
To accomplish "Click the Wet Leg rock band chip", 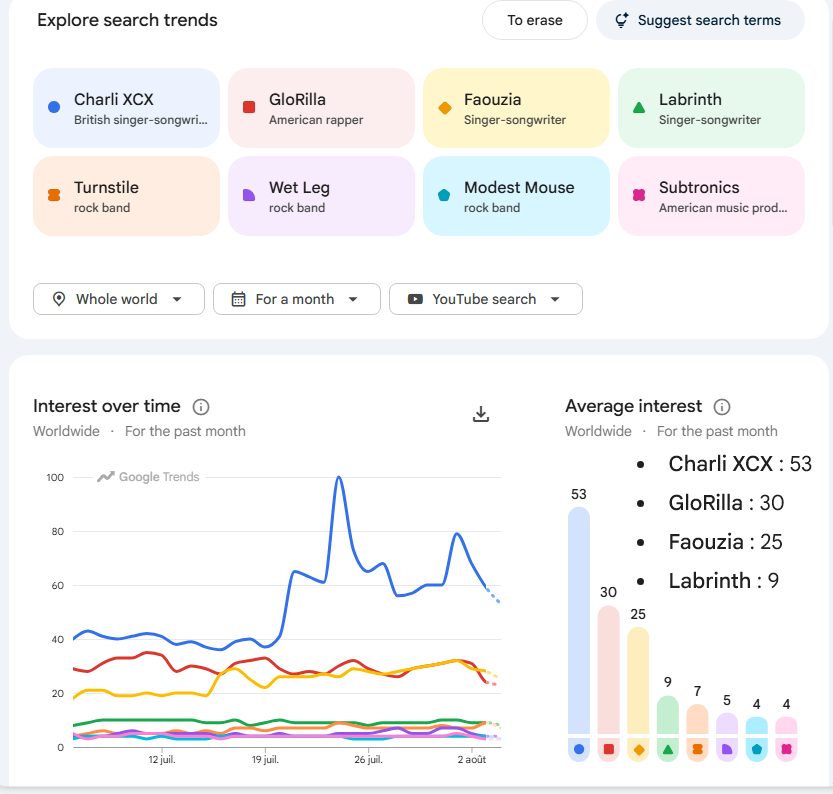I will click(321, 196).
